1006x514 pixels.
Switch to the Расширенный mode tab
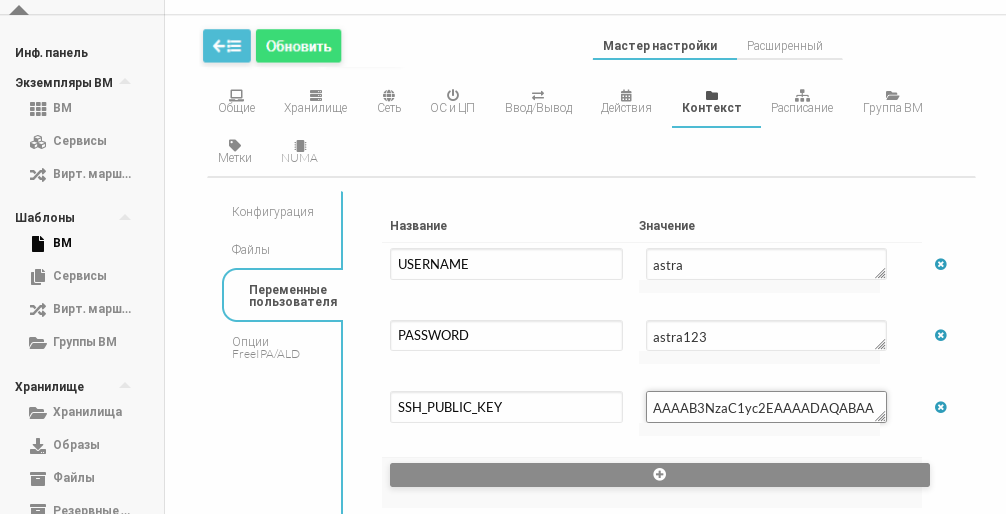tap(784, 46)
